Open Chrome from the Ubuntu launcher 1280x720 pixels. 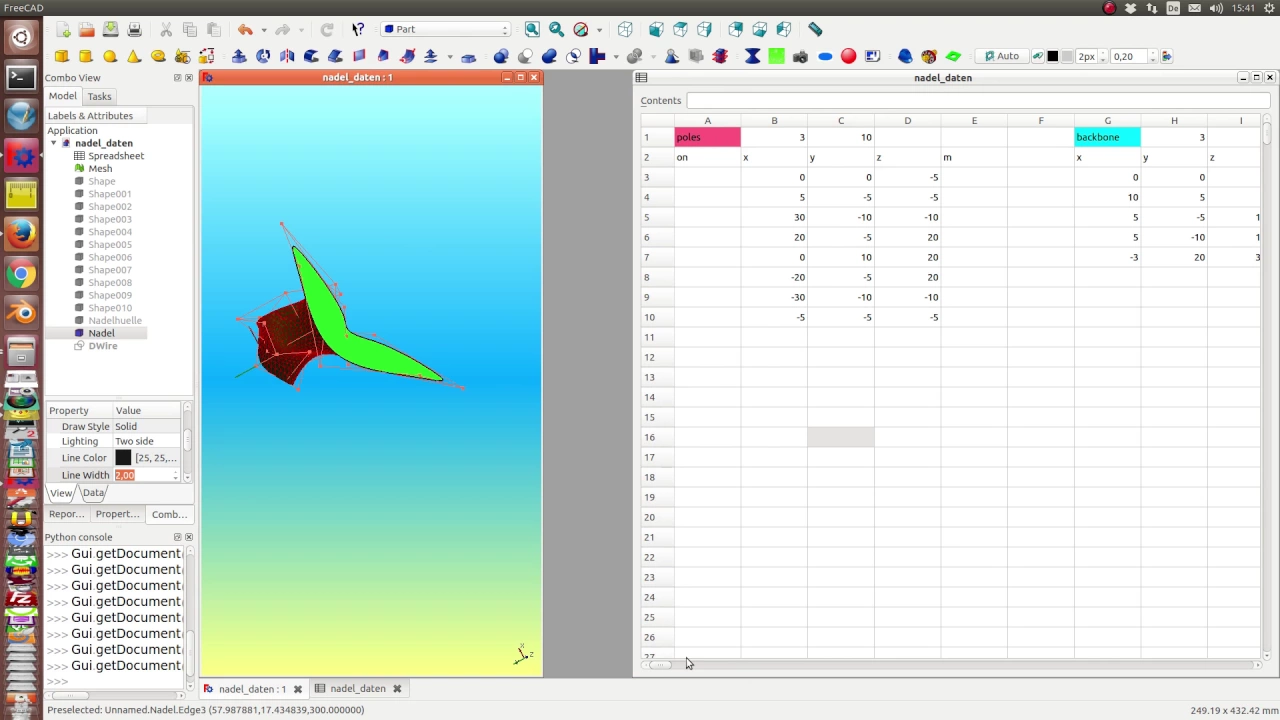(21, 274)
